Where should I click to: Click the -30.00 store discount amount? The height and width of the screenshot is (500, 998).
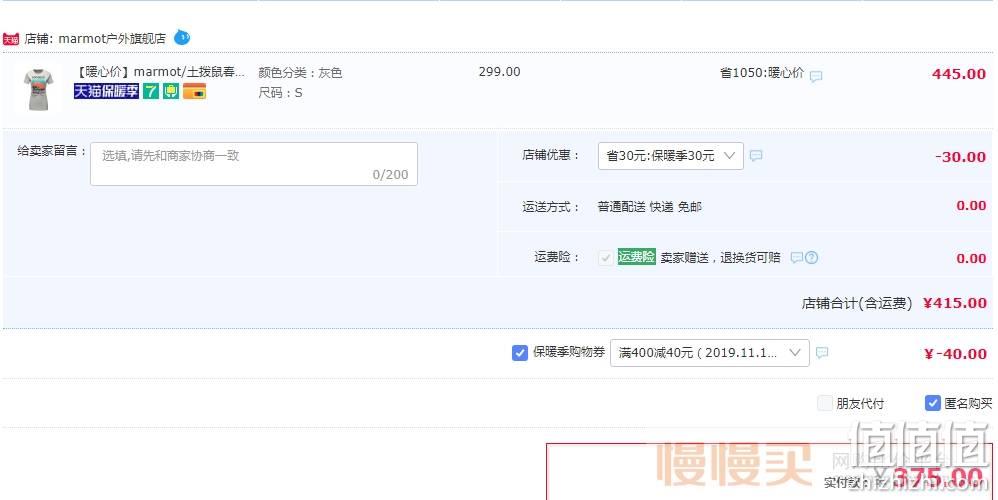click(960, 157)
